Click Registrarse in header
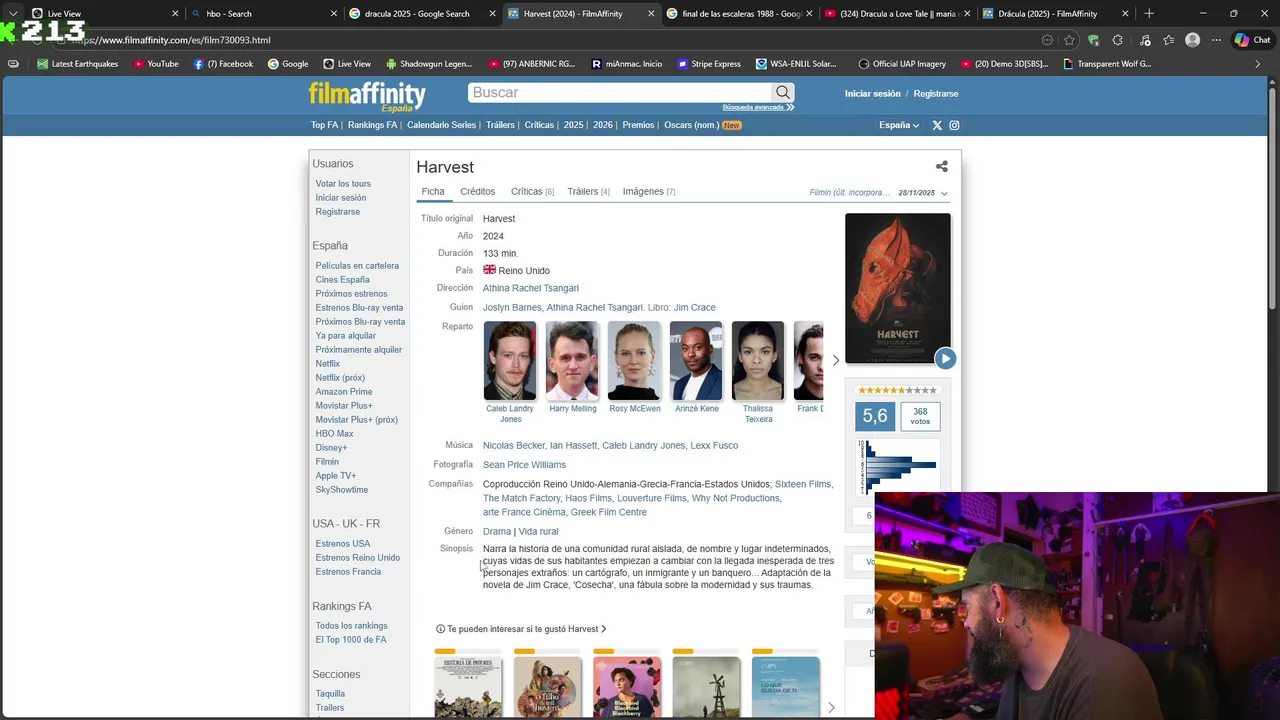The image size is (1280, 720). [x=936, y=93]
